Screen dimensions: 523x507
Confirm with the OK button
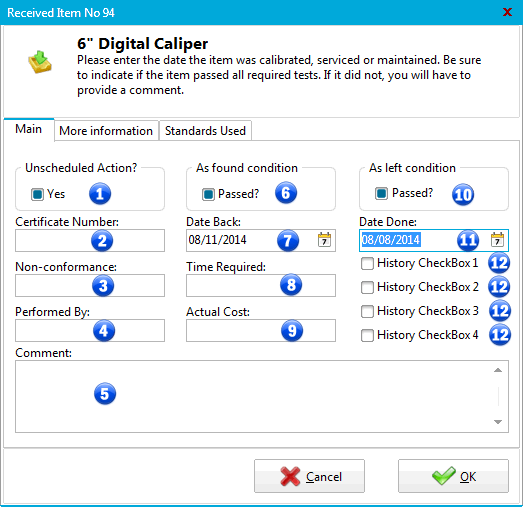click(x=453, y=476)
